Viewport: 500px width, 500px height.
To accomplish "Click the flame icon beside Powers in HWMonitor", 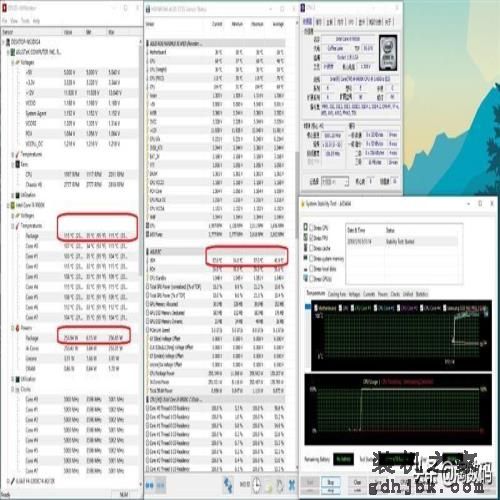I will (18, 328).
